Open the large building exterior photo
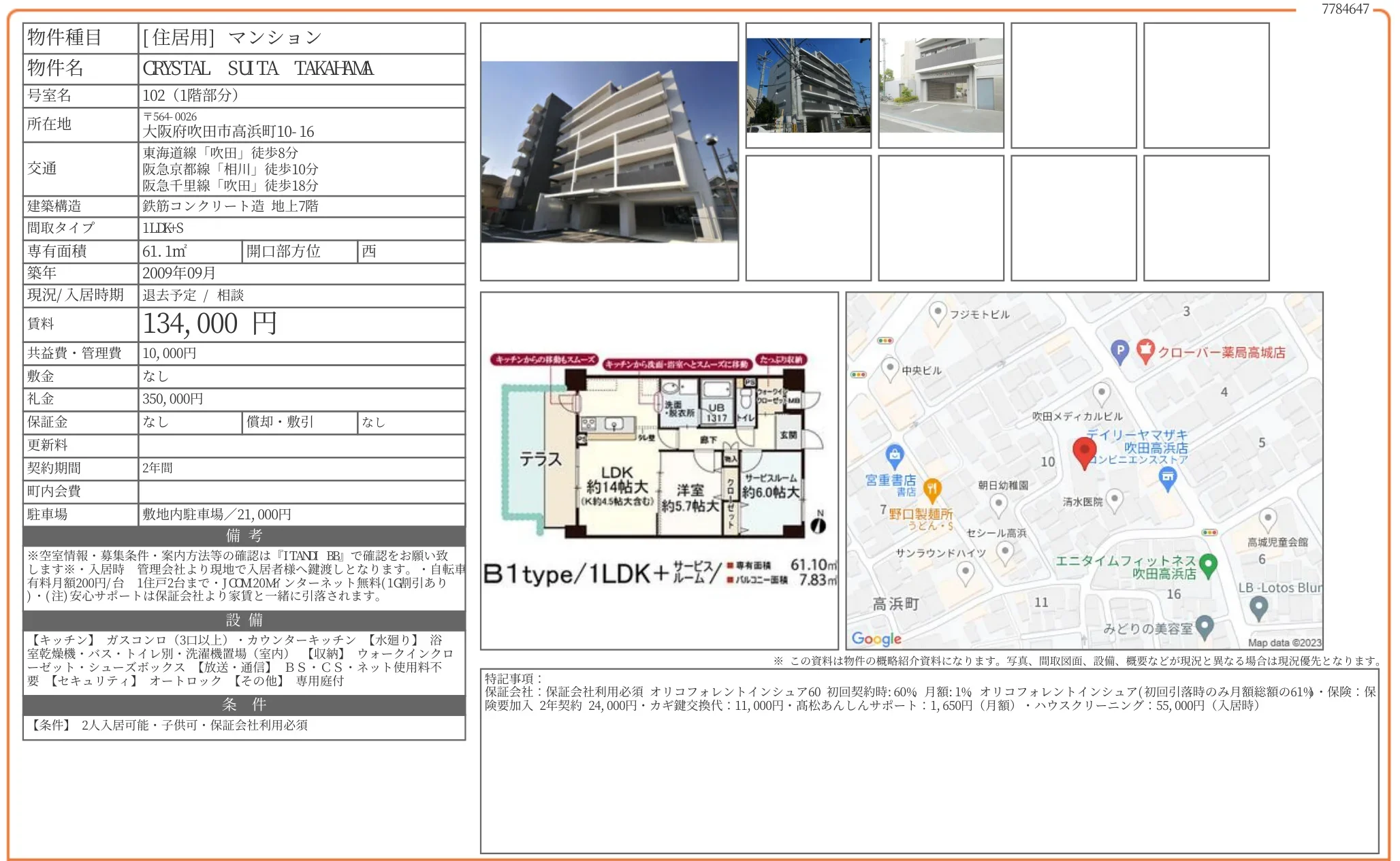1400x861 pixels. 609,152
